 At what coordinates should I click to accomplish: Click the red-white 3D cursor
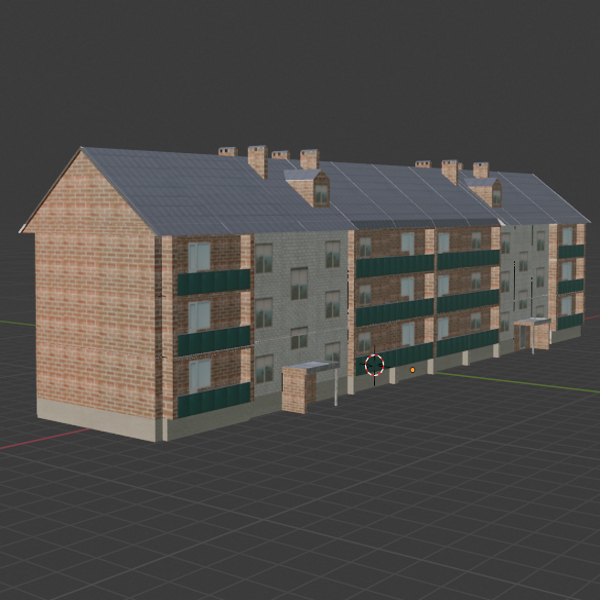click(374, 365)
